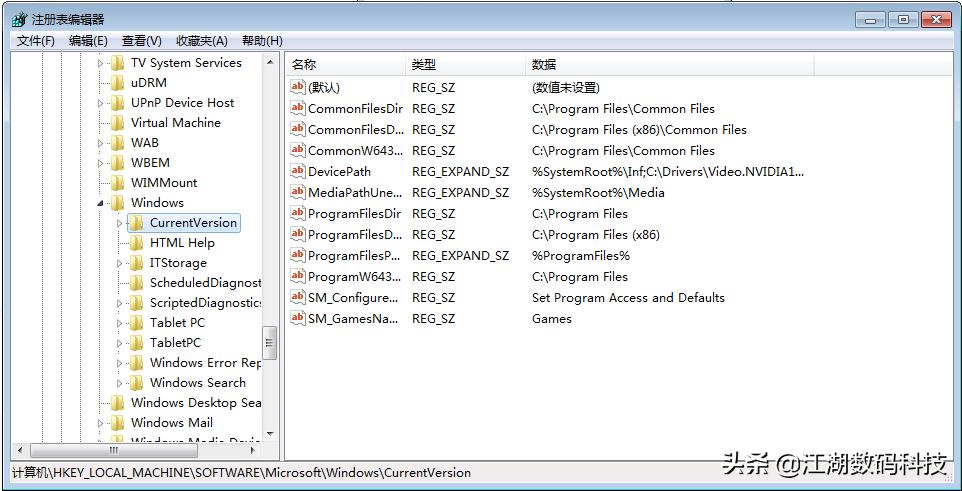Select the Windows Desktop Search tree key
Viewport: 962px width, 491px height.
(x=196, y=403)
